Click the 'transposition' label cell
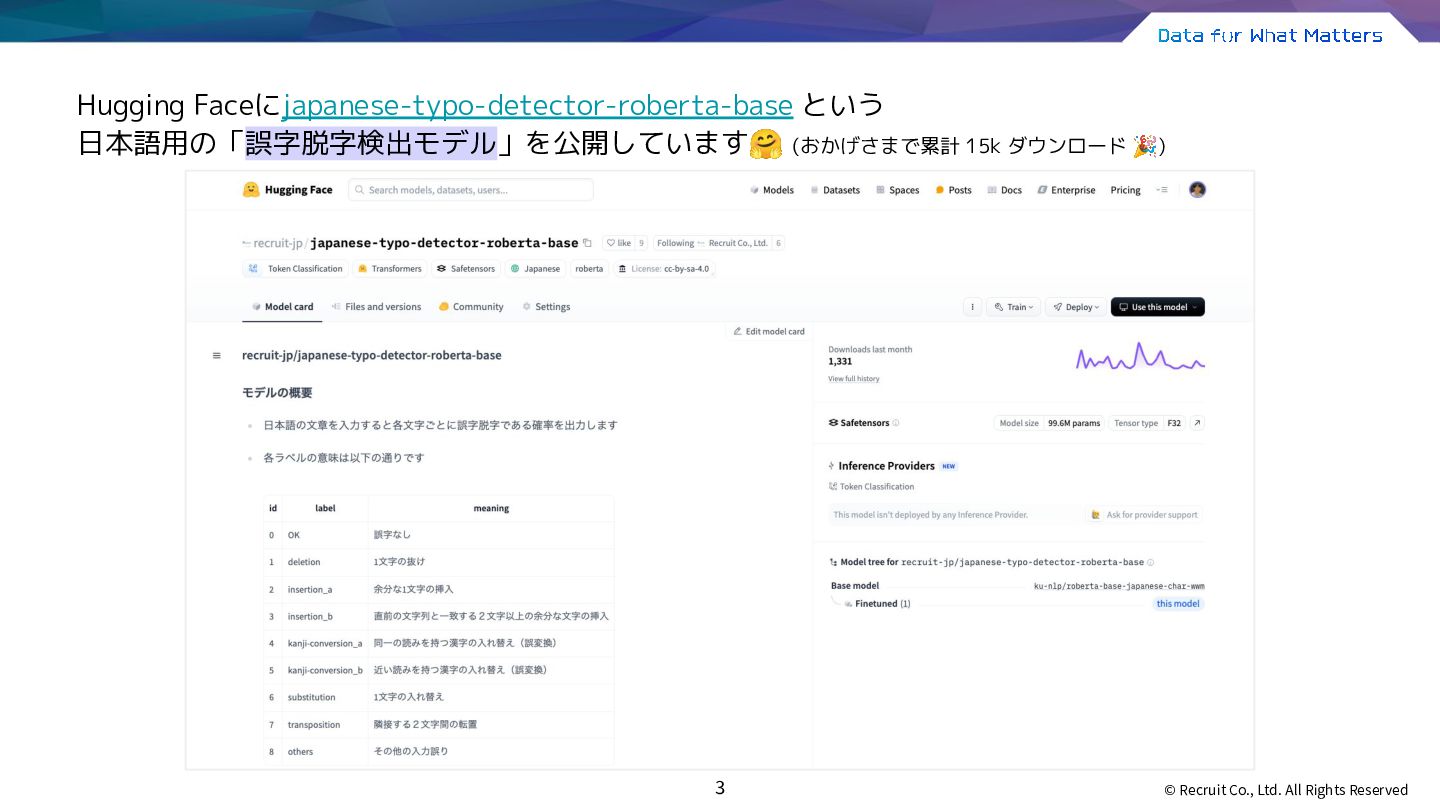This screenshot has width=1440, height=810. tap(325, 724)
